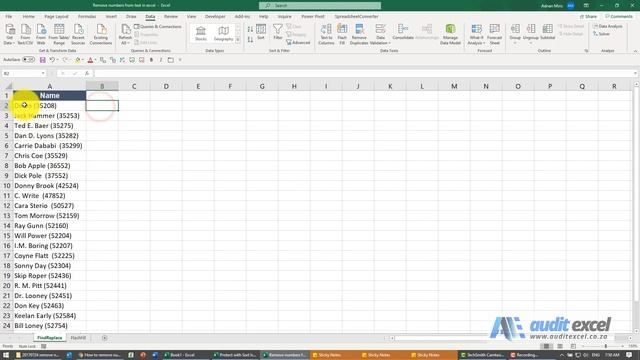Open Text to Columns wizard

click(326, 34)
